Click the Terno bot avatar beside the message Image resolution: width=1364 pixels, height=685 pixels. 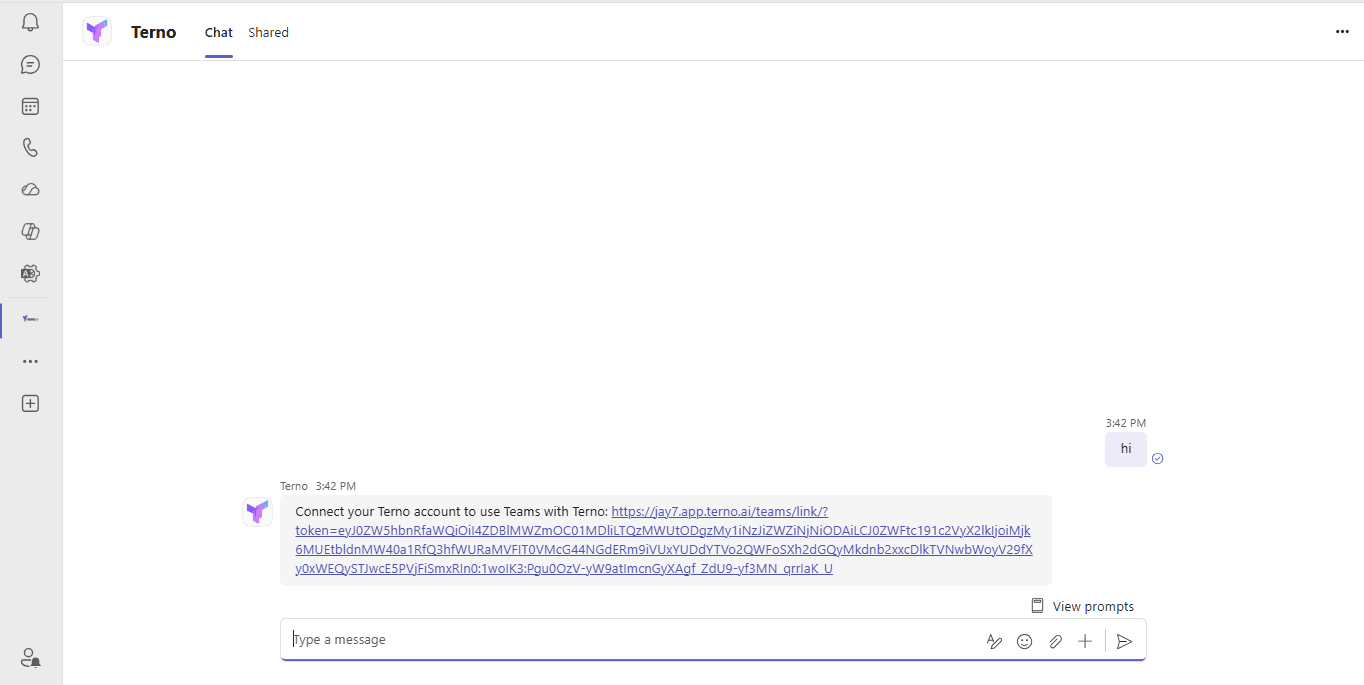pos(258,512)
